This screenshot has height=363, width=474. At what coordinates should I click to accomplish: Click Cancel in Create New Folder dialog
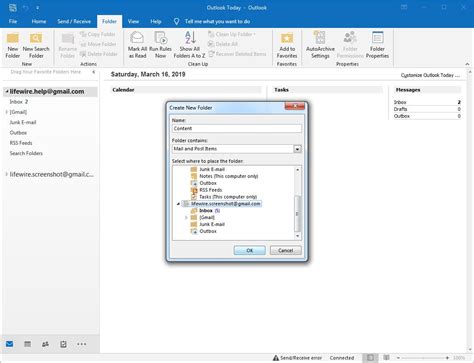click(x=286, y=250)
